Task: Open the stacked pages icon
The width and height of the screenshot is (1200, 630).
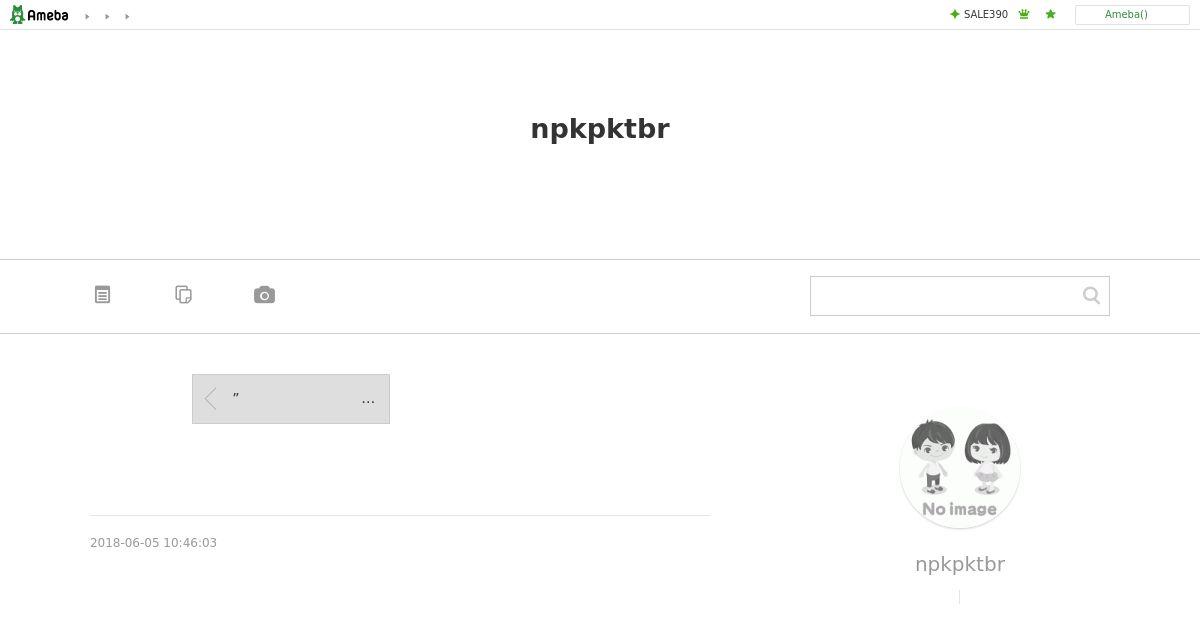Action: 183,294
